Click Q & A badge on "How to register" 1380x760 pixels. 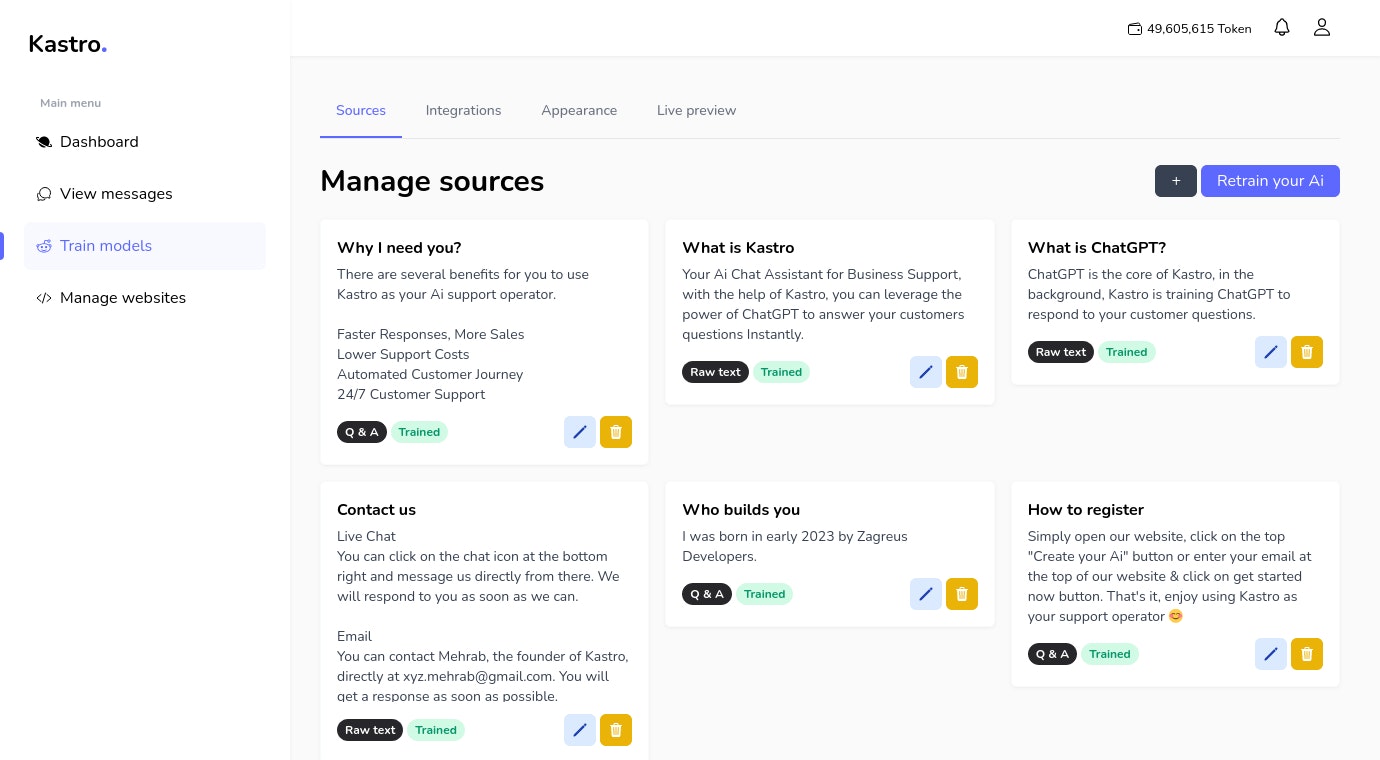[x=1053, y=654]
